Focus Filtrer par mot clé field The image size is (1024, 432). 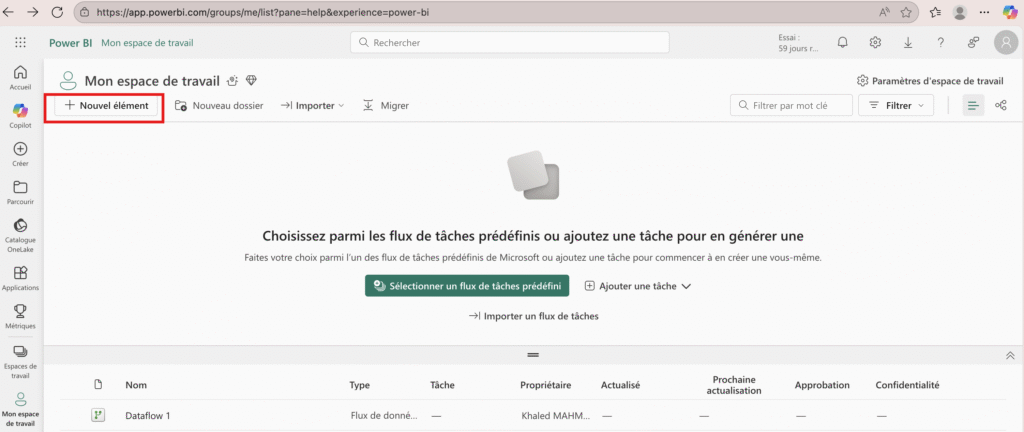coord(792,105)
